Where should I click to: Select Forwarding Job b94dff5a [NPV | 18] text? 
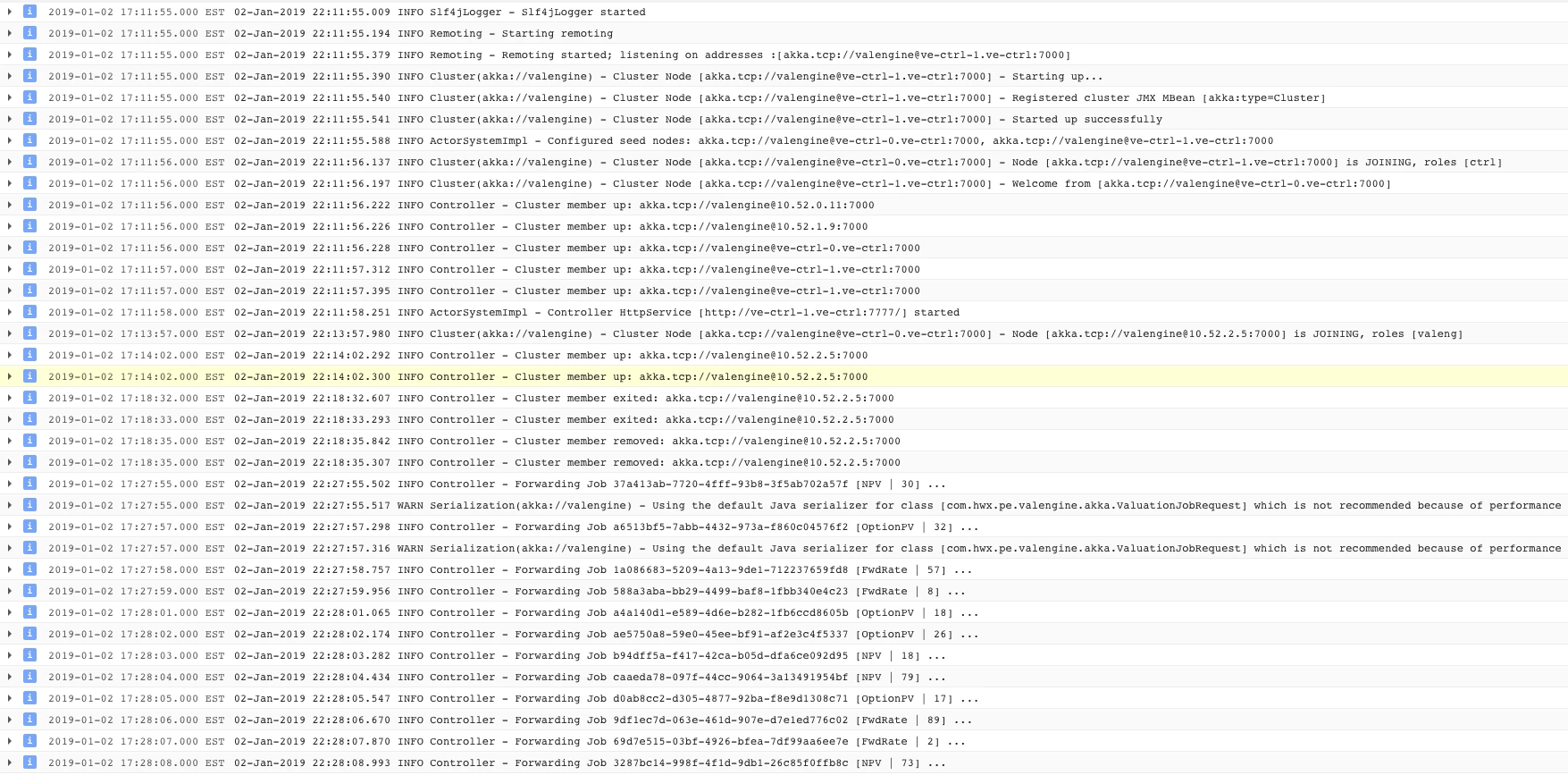click(x=590, y=655)
